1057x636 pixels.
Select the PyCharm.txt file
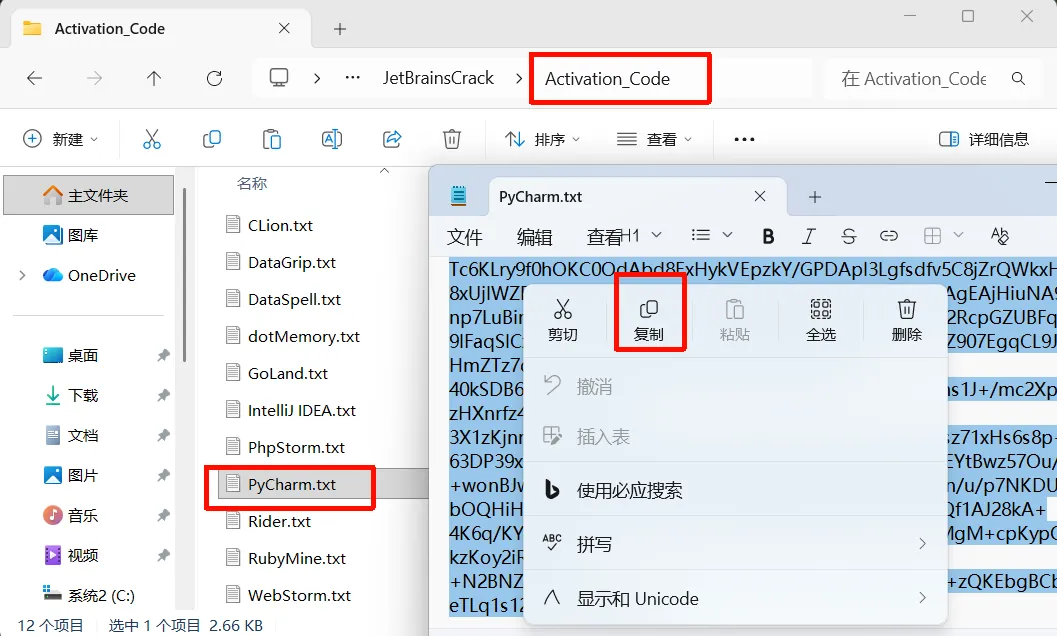point(291,484)
